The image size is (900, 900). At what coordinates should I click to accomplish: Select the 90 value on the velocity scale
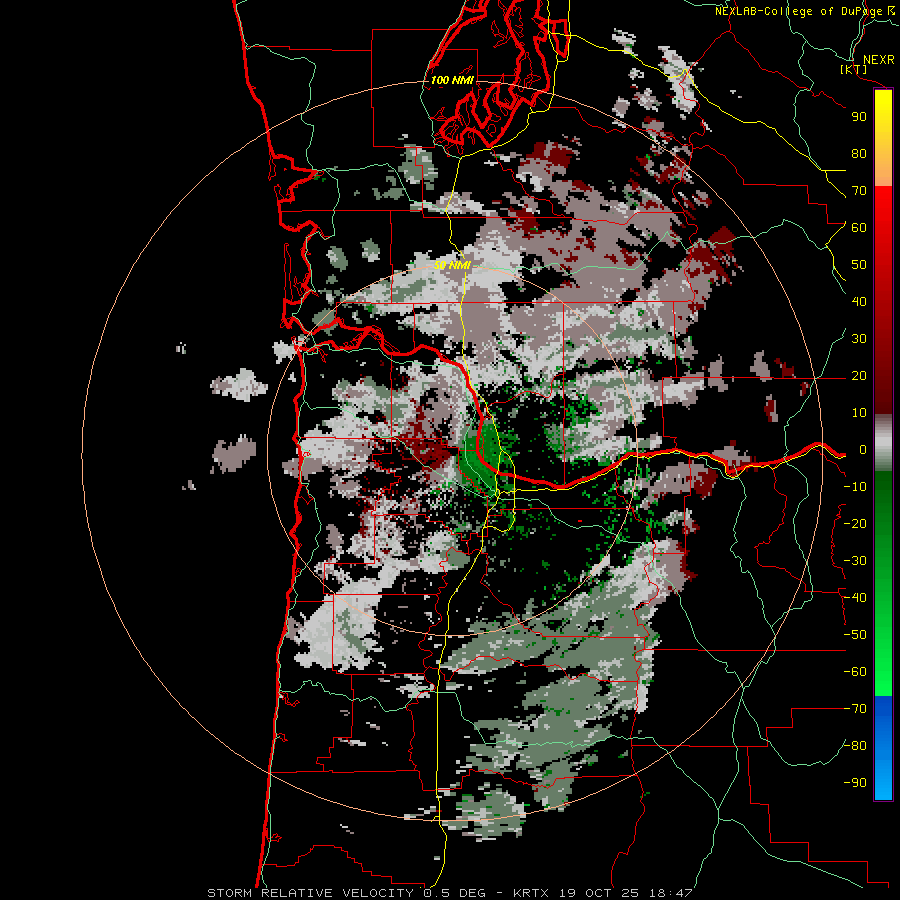coord(859,117)
